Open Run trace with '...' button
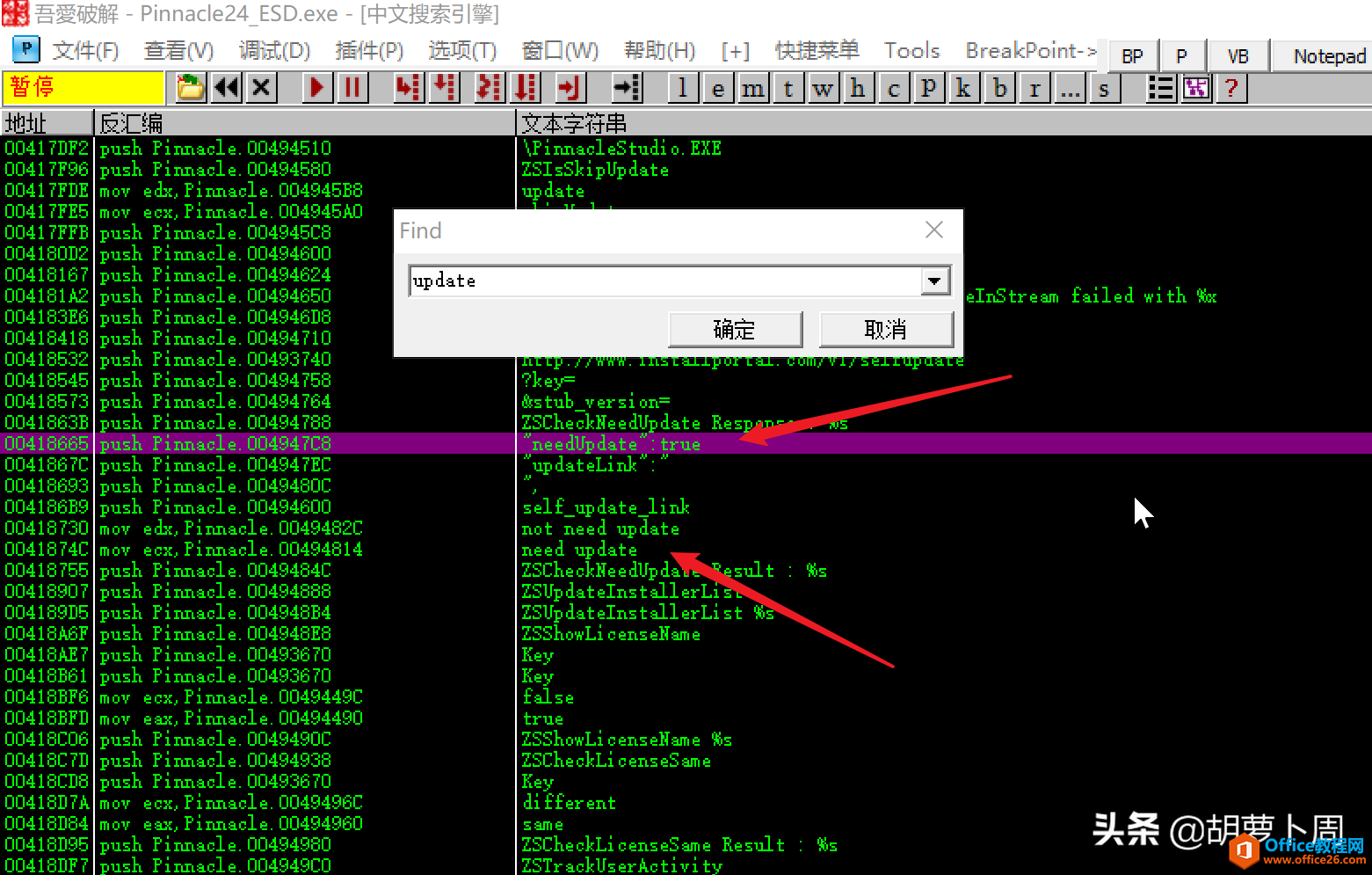This screenshot has height=875, width=1372. click(x=1070, y=88)
